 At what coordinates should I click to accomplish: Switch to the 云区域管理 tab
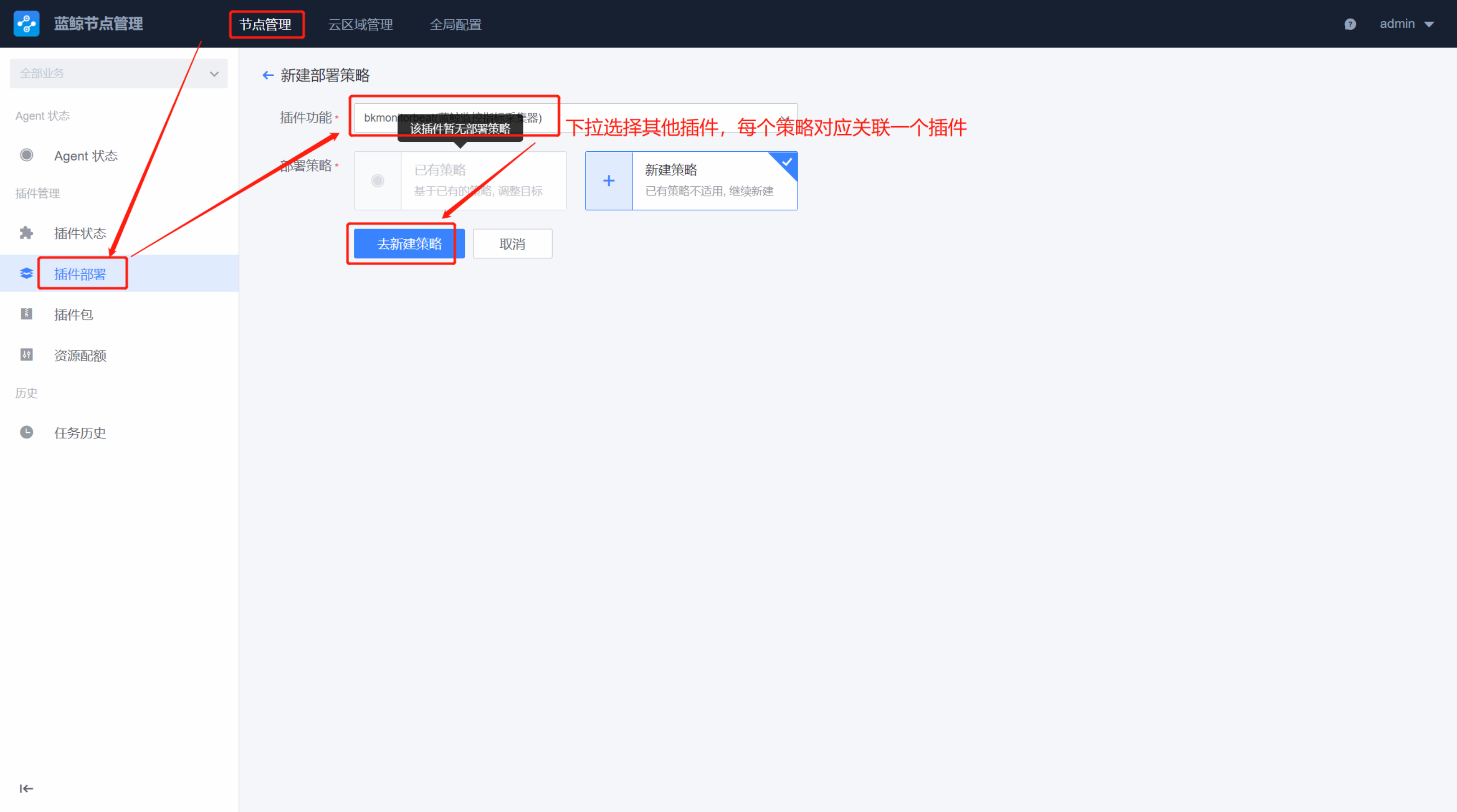point(360,24)
